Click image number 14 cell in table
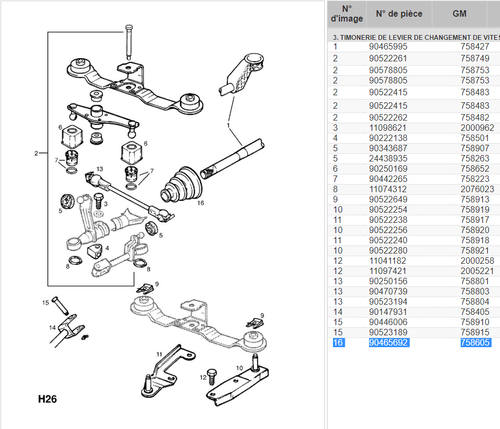 point(338,312)
